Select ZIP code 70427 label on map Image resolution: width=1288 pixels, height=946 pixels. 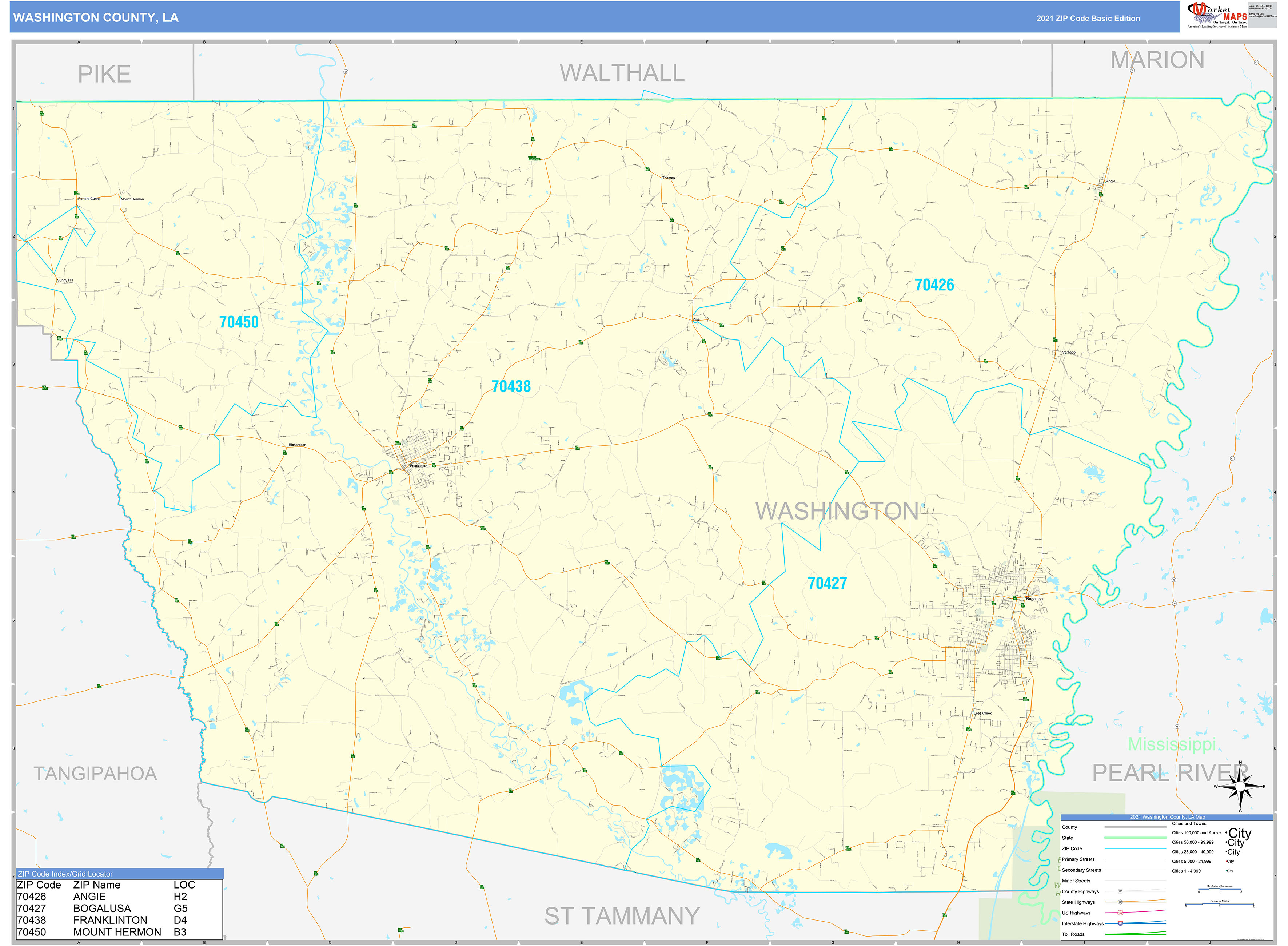coord(827,584)
